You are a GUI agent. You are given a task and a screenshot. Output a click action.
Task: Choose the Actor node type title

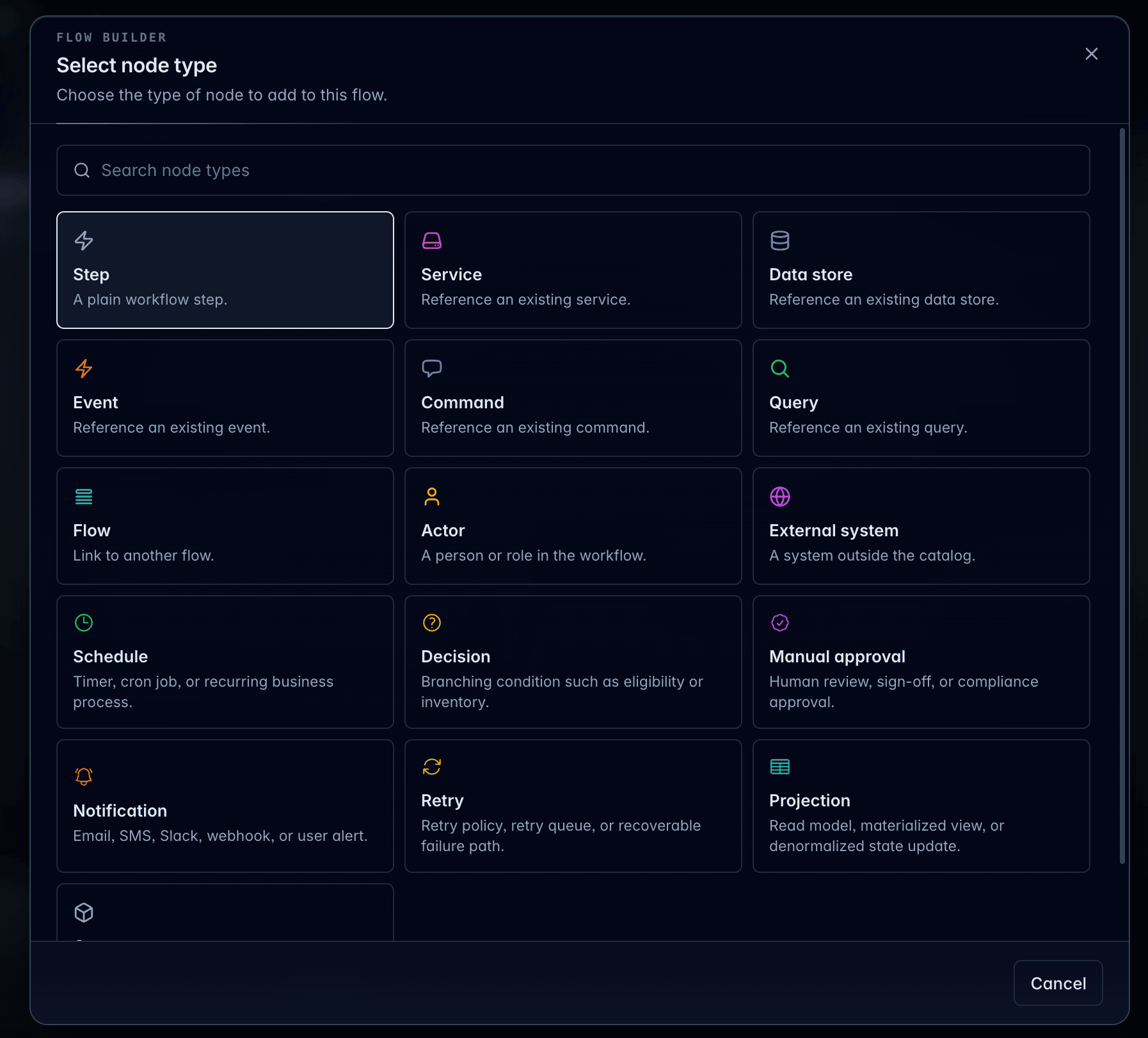[443, 531]
